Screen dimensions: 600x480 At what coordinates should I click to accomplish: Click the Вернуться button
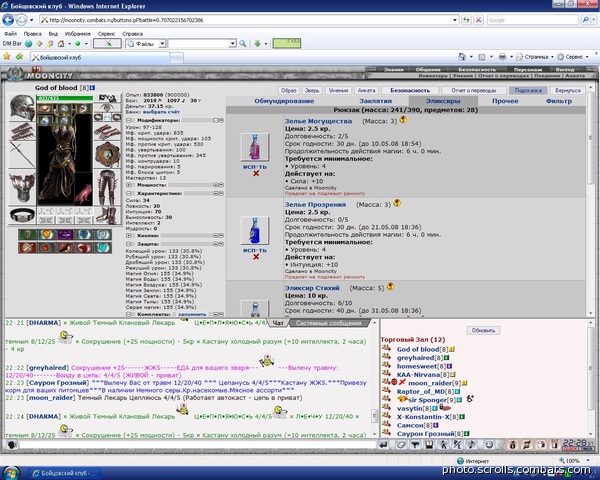tap(568, 90)
